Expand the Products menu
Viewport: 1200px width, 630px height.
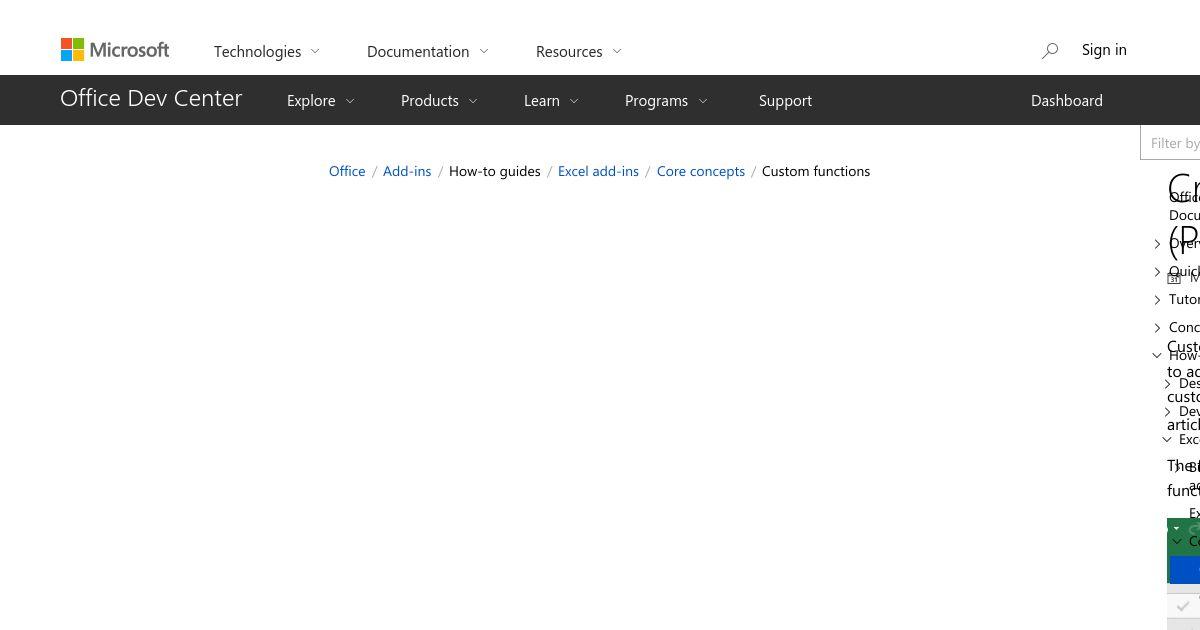click(439, 100)
